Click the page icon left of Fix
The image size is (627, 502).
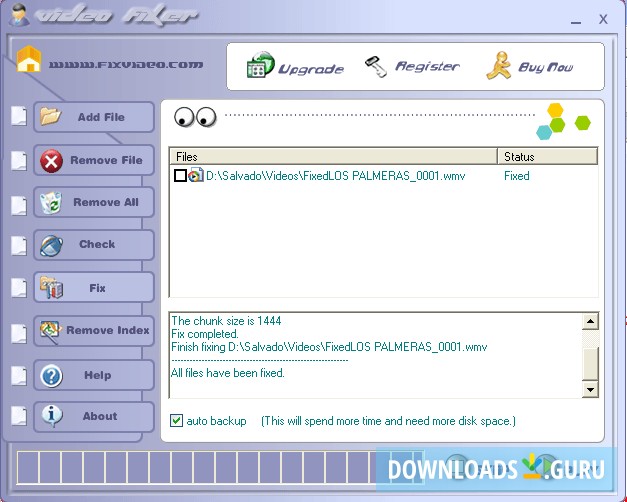19,288
